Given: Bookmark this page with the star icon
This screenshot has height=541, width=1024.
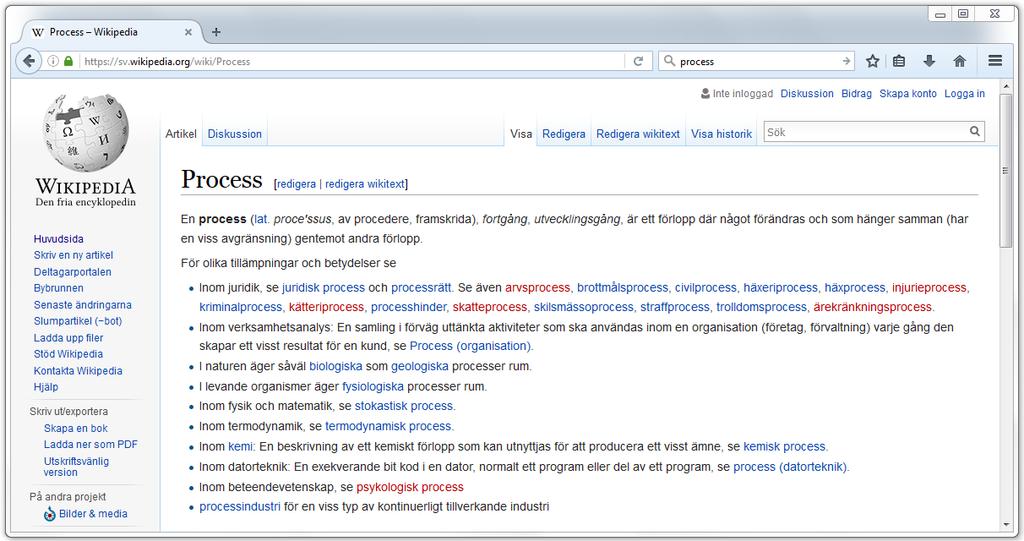Looking at the screenshot, I should [872, 61].
